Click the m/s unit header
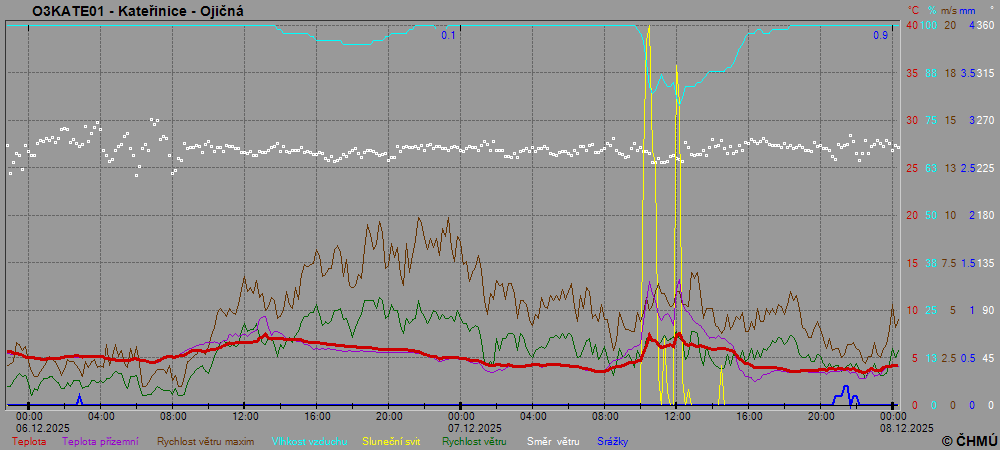Image resolution: width=1000 pixels, height=450 pixels. [949, 9]
